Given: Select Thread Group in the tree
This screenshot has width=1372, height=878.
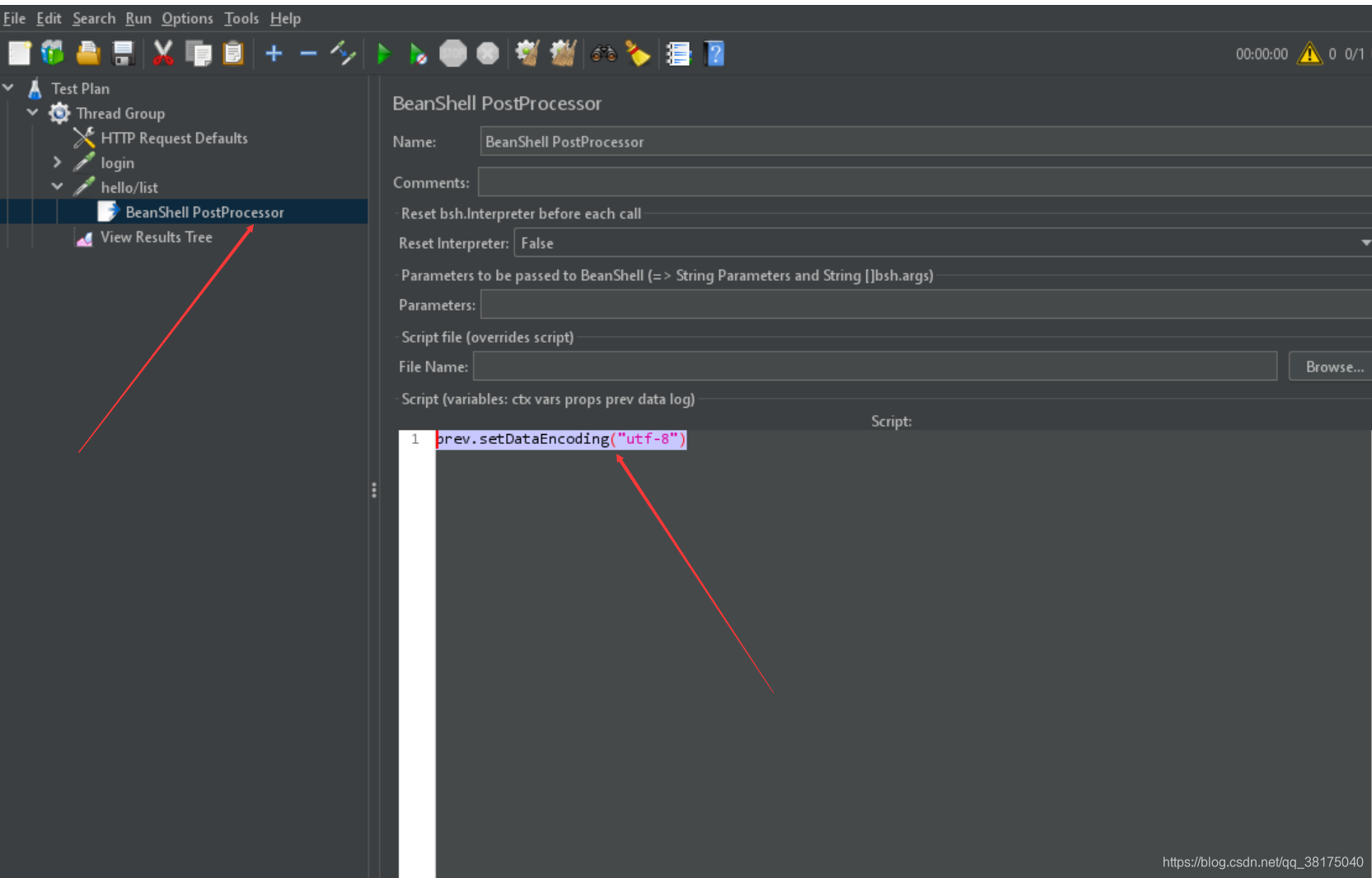Looking at the screenshot, I should coord(120,113).
